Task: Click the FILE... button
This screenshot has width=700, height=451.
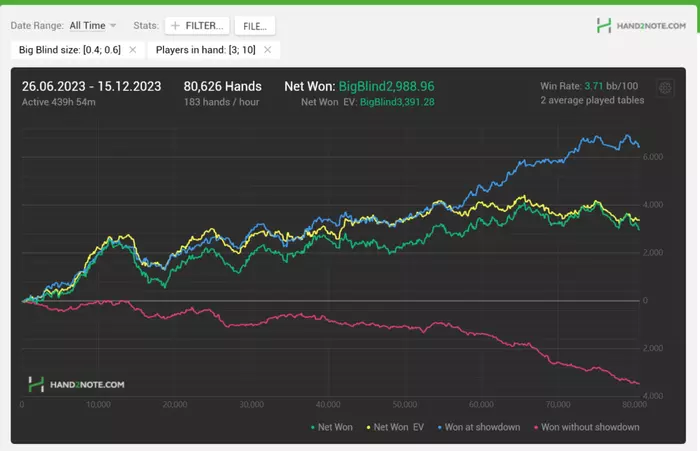Action: (255, 26)
